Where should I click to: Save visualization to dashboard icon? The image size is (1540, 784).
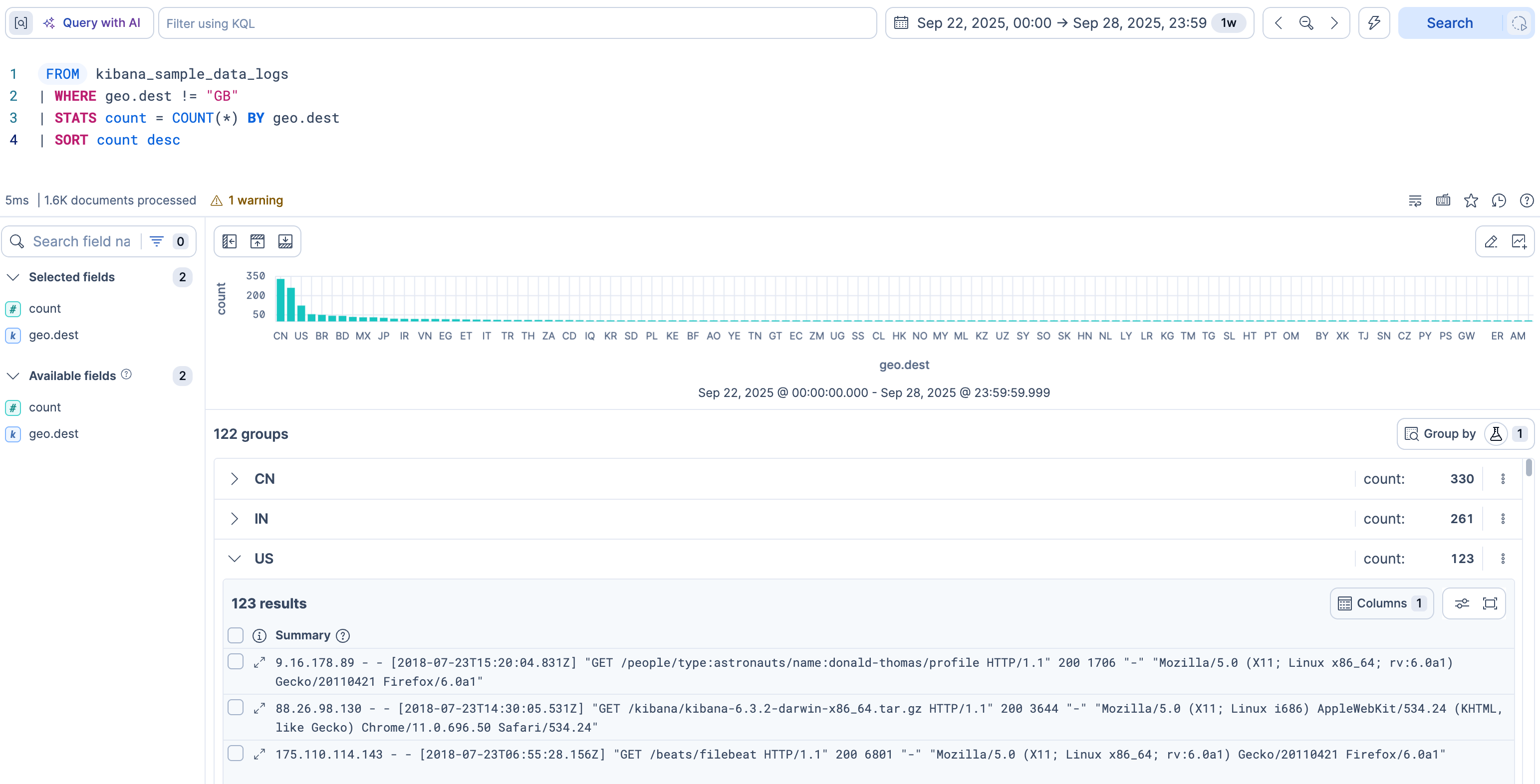pyautogui.click(x=1519, y=241)
